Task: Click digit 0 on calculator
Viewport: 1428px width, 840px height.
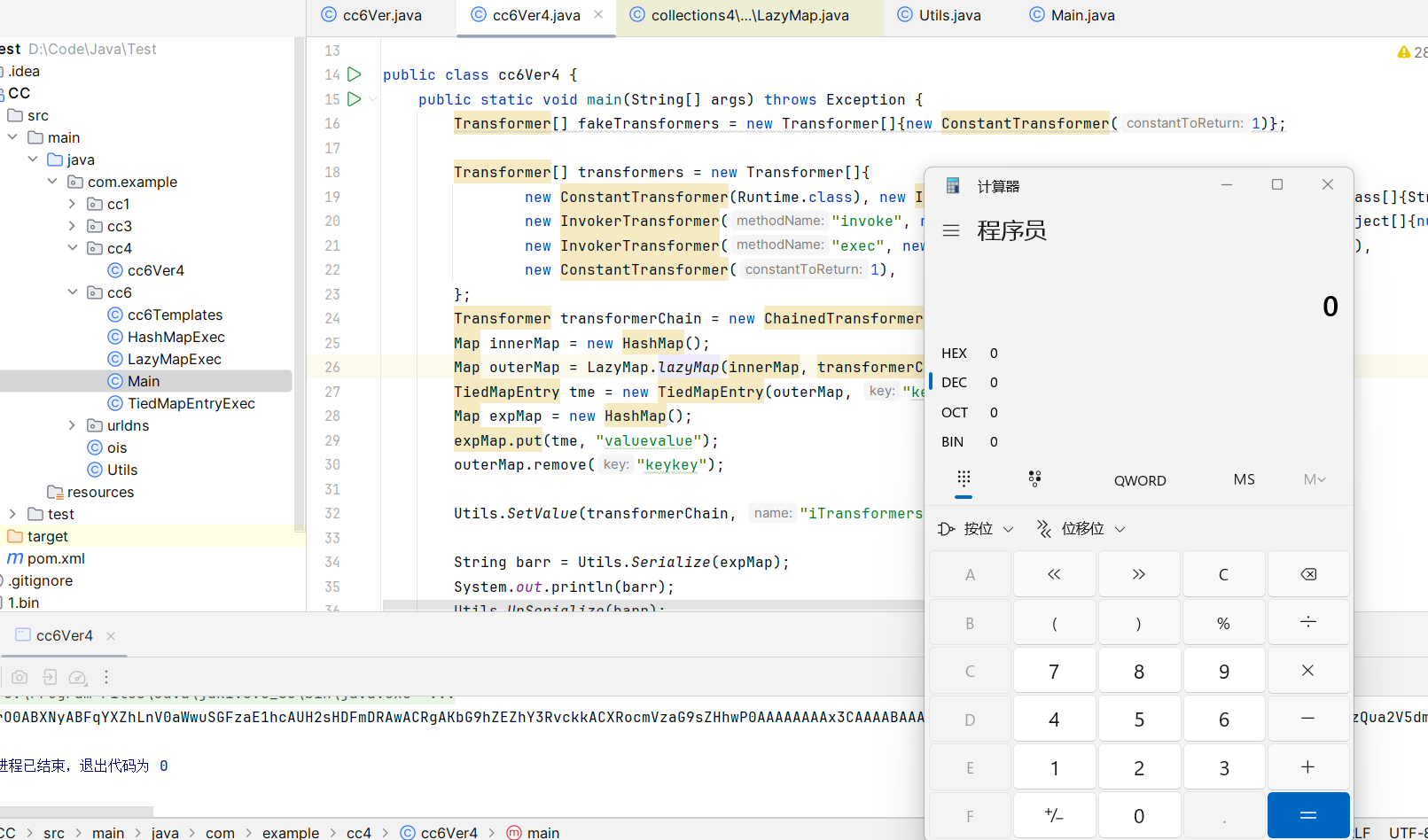Action: [1139, 815]
